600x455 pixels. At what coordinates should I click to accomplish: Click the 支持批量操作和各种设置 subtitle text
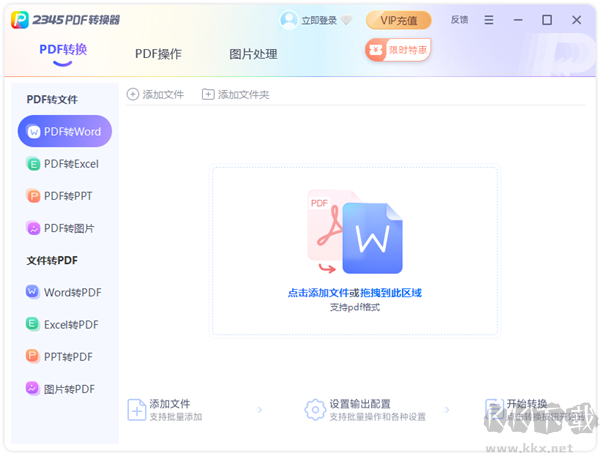pos(378,417)
